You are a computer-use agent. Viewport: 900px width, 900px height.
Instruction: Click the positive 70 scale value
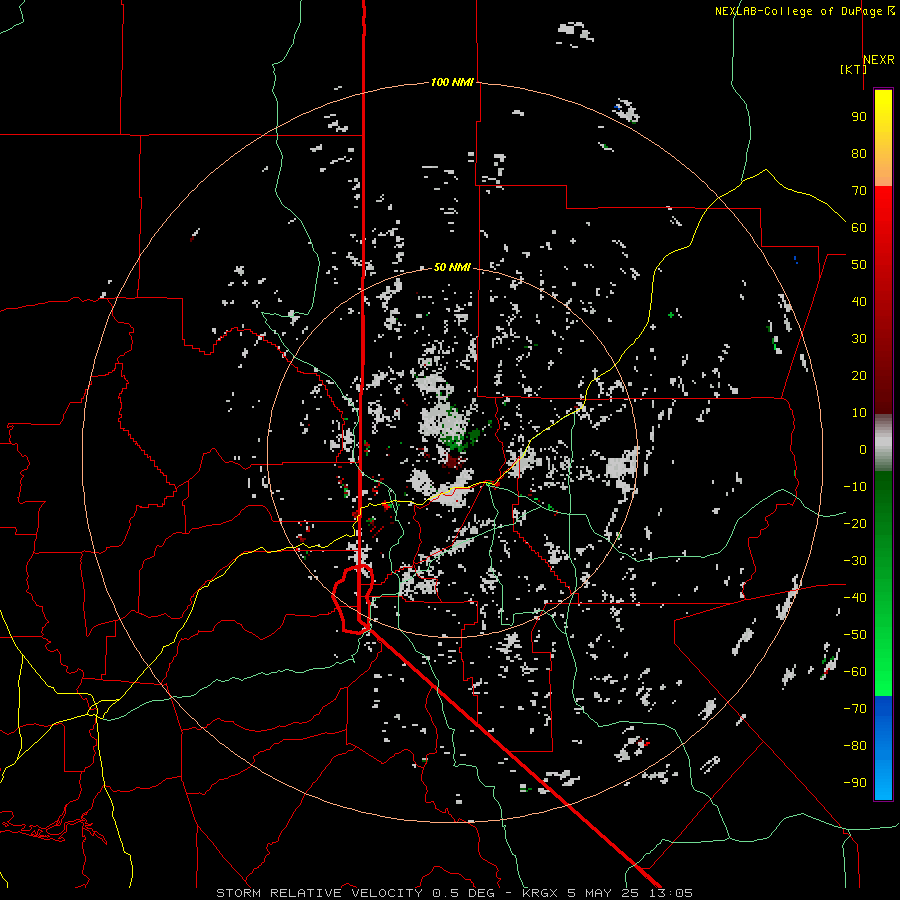point(859,191)
